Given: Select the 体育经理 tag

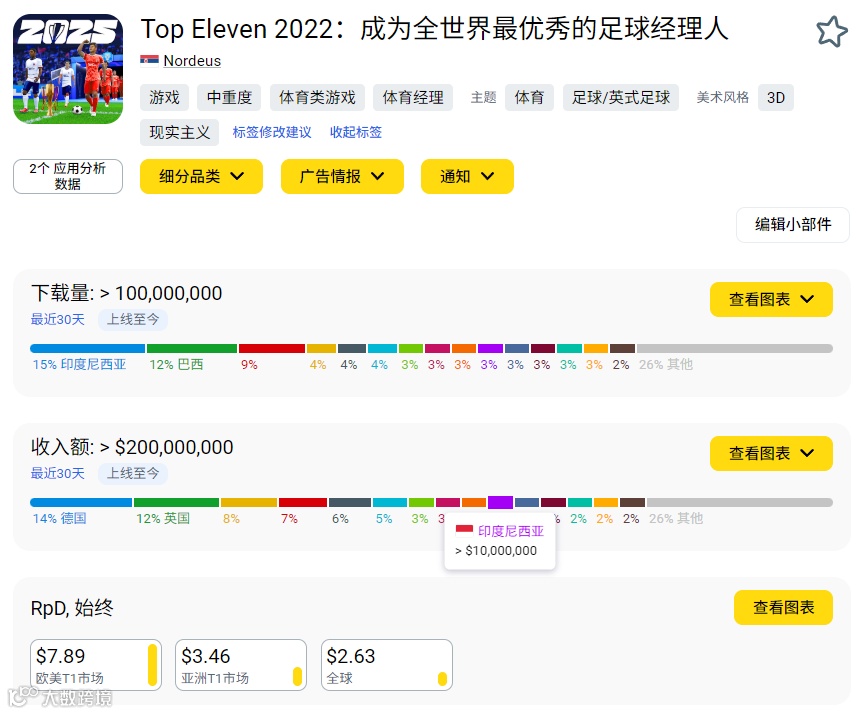Looking at the screenshot, I should pos(413,97).
